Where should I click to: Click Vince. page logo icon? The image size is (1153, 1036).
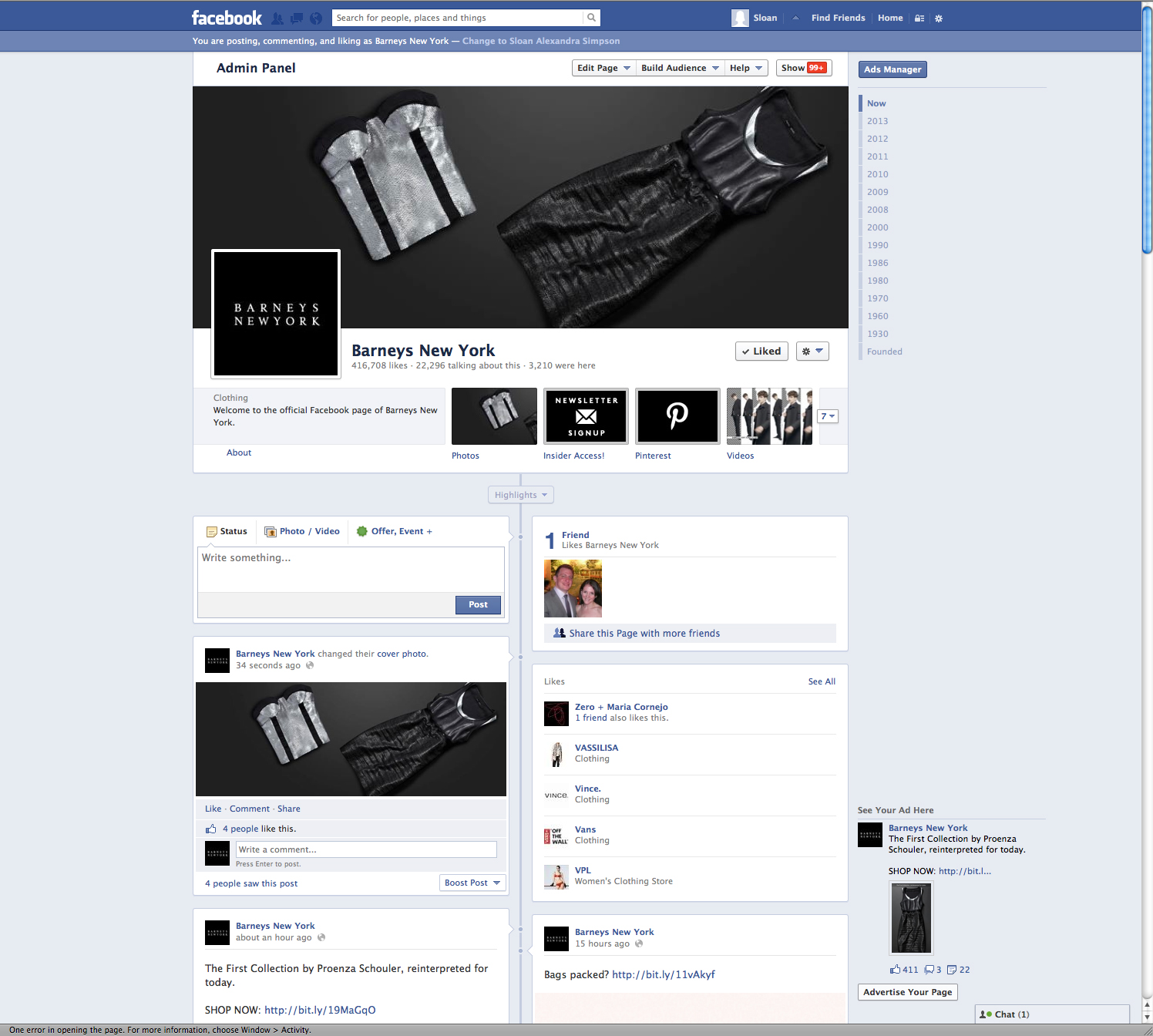[556, 795]
